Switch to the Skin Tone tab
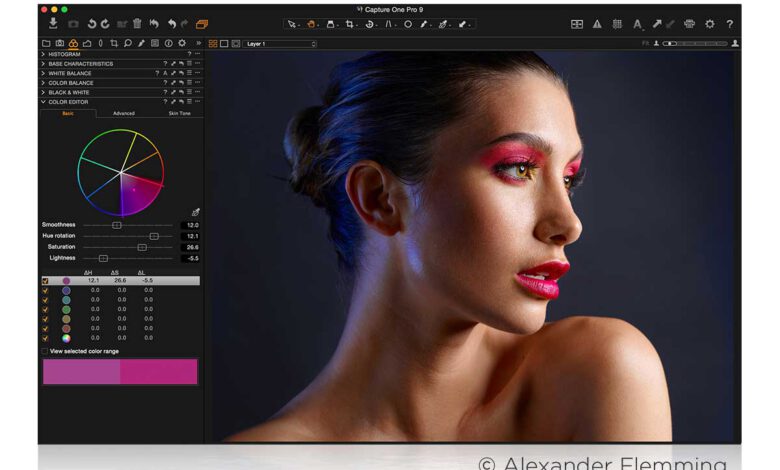Viewport: 780px width, 470px height. pos(179,113)
